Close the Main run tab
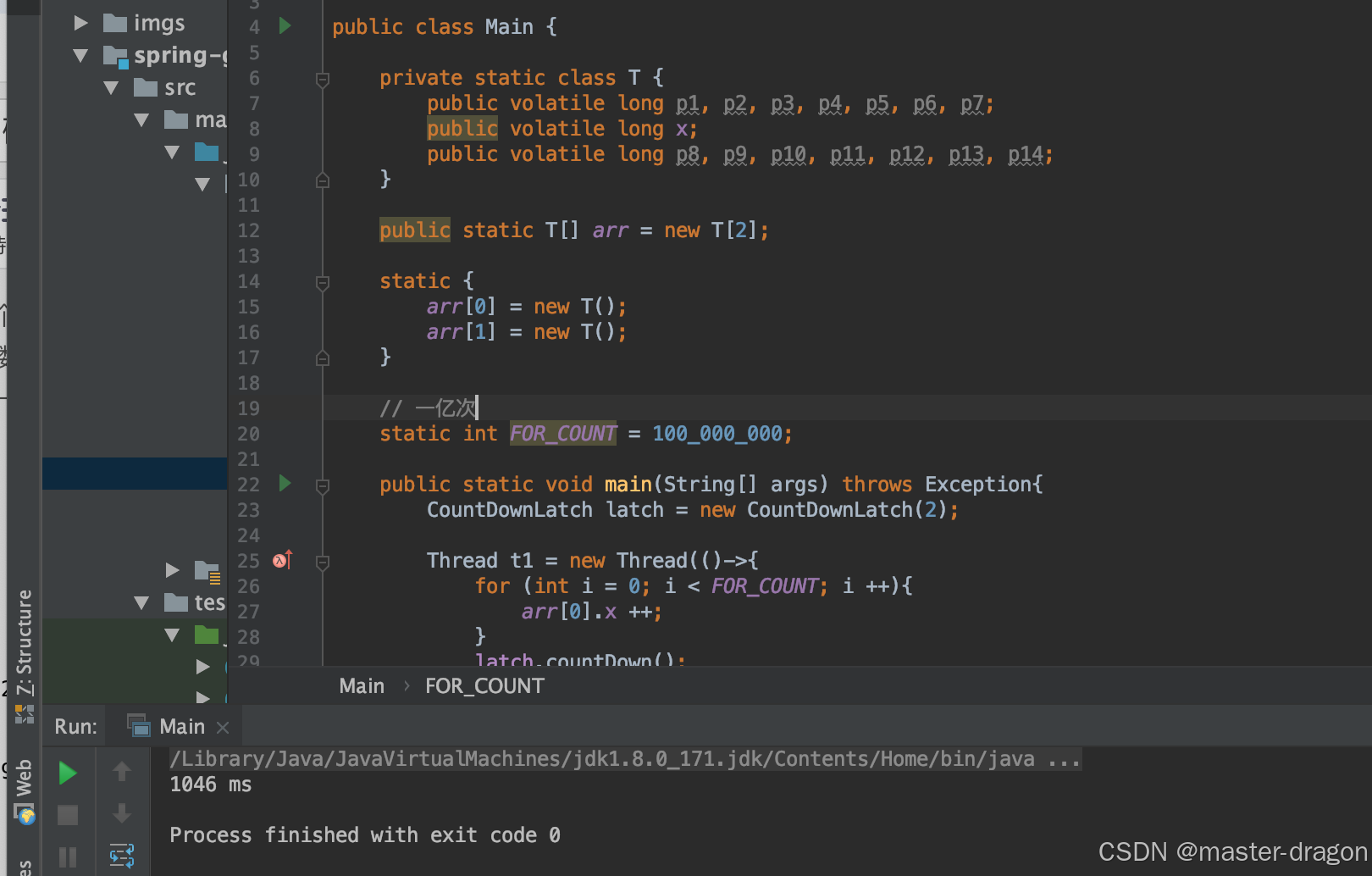This screenshot has width=1372, height=876. click(223, 728)
